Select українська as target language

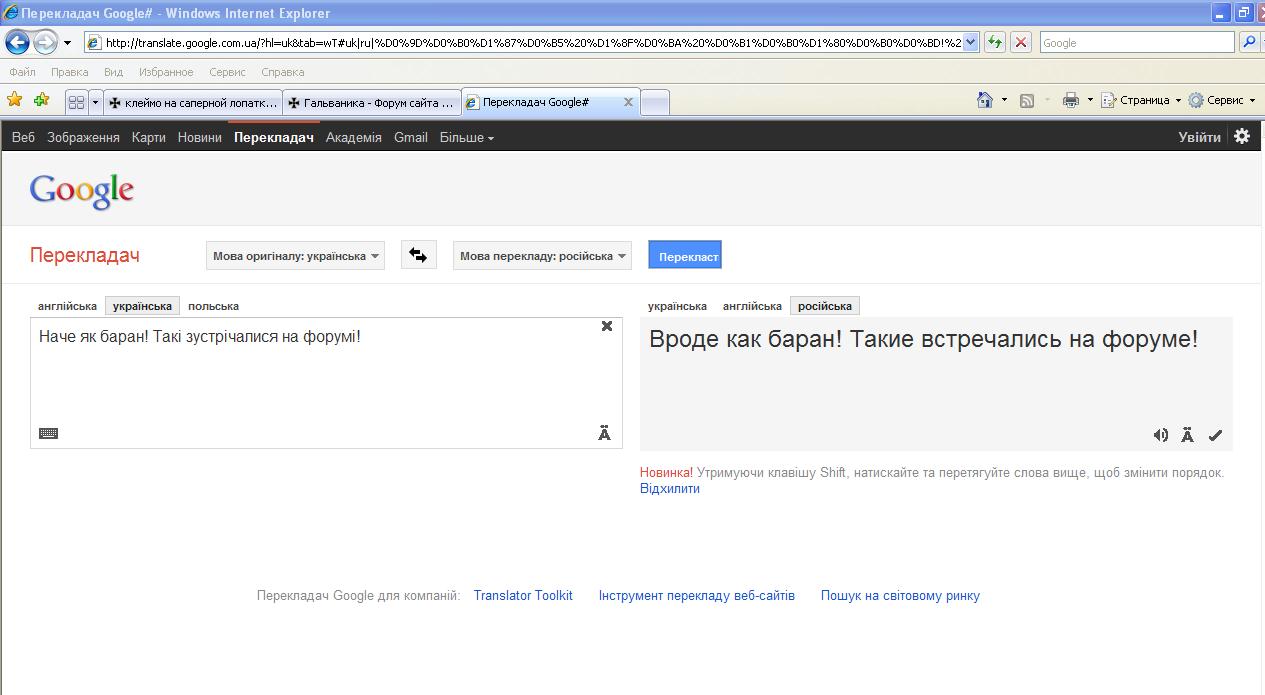point(677,306)
